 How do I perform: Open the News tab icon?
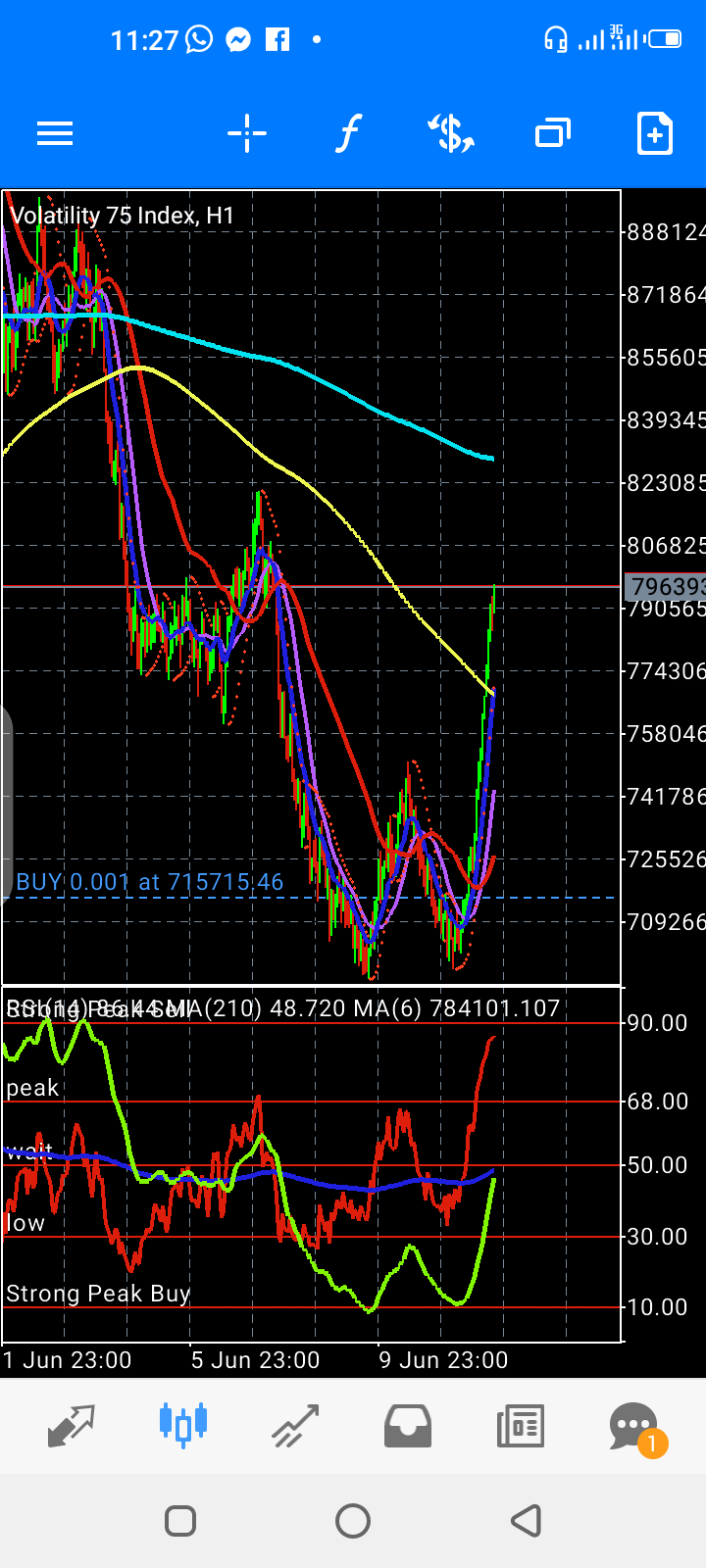click(x=520, y=1426)
